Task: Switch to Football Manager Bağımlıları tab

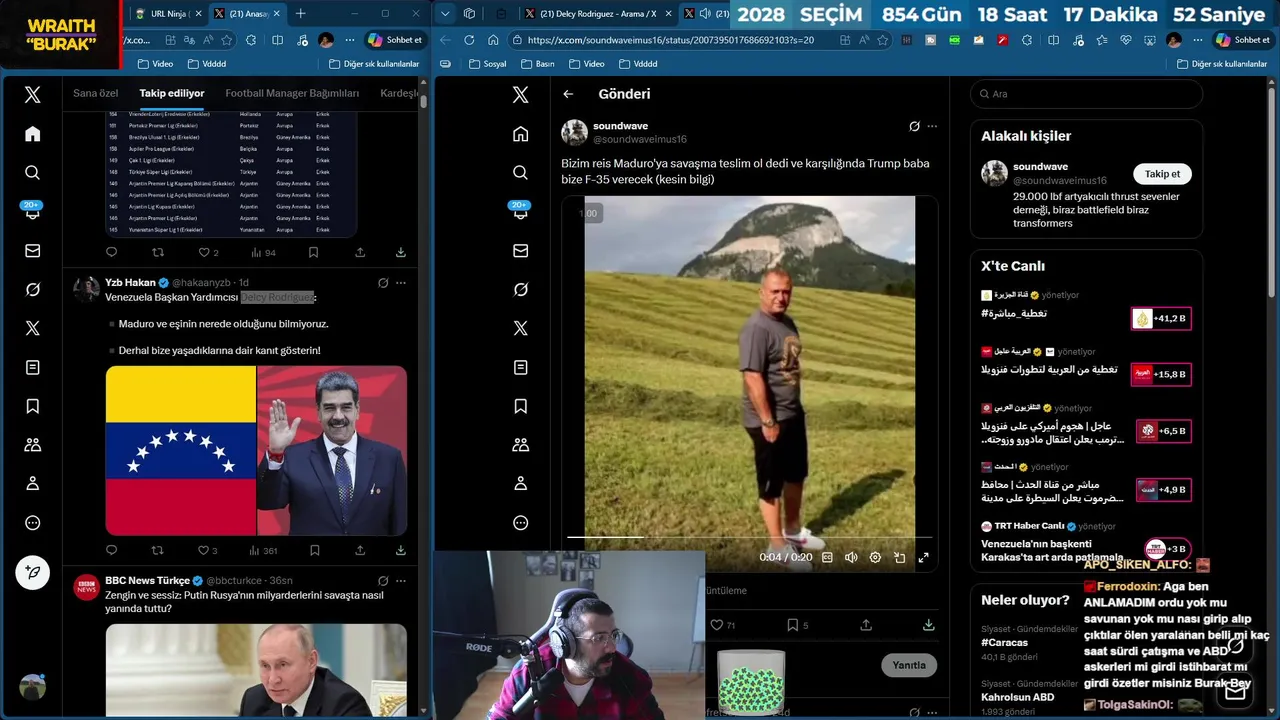Action: click(292, 93)
